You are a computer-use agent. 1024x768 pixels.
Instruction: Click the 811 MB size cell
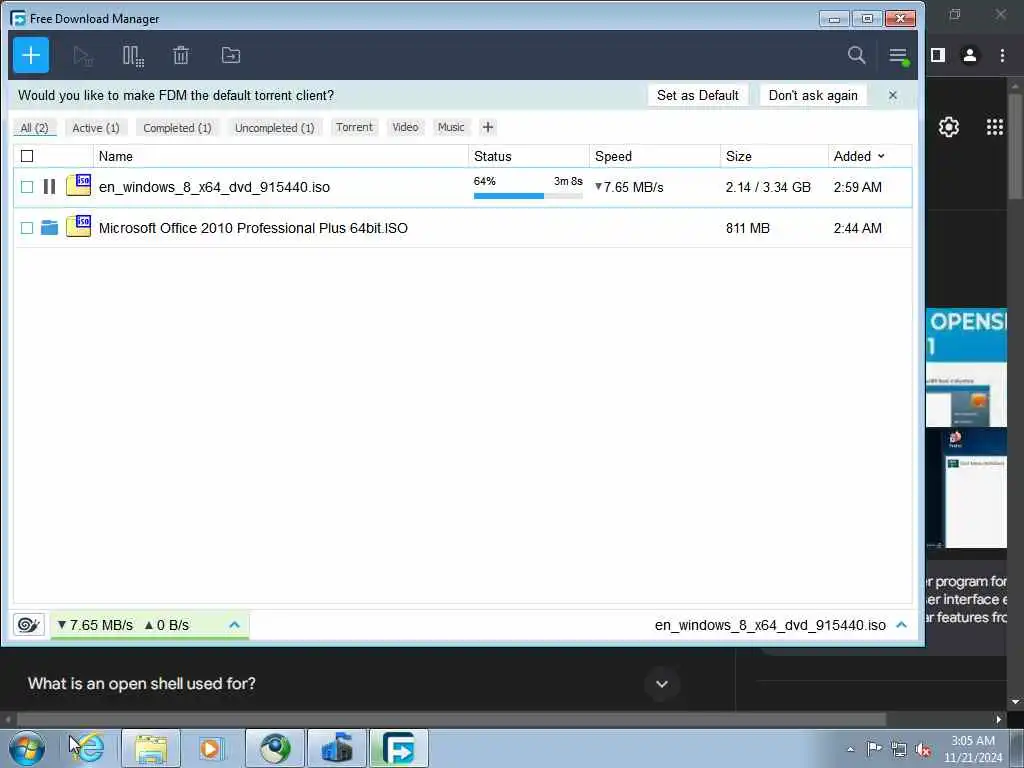tap(748, 228)
